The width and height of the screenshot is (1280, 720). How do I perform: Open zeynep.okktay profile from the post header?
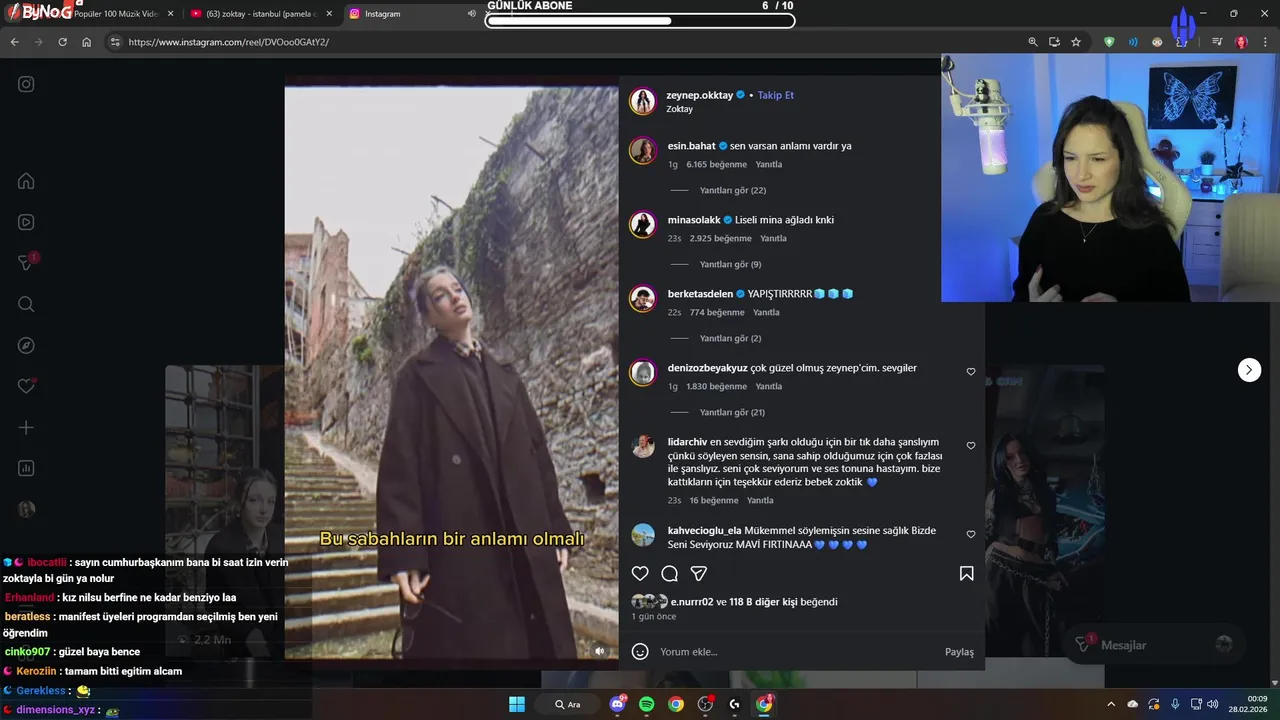pyautogui.click(x=699, y=95)
